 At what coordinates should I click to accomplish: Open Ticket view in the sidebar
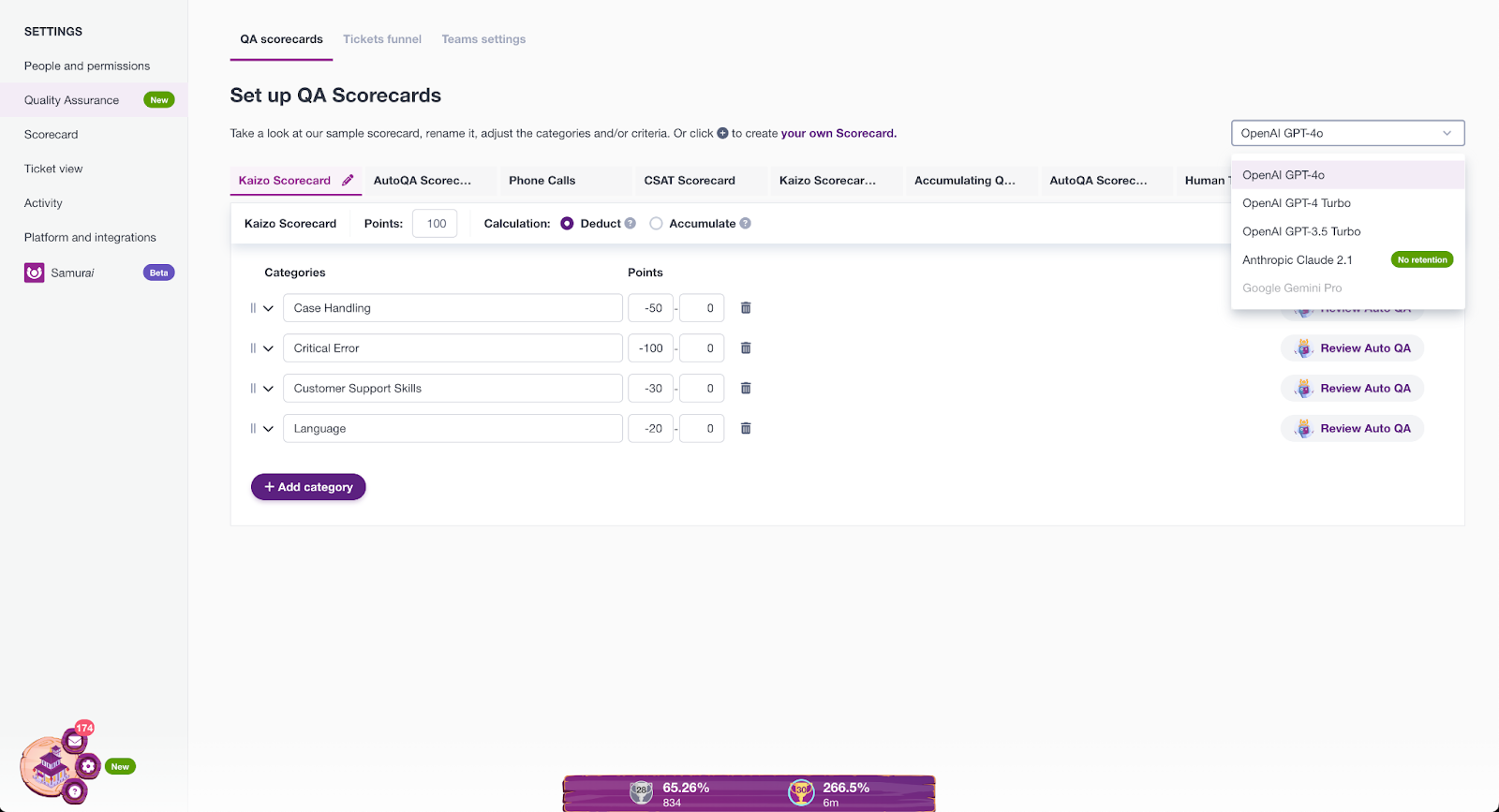coord(53,169)
